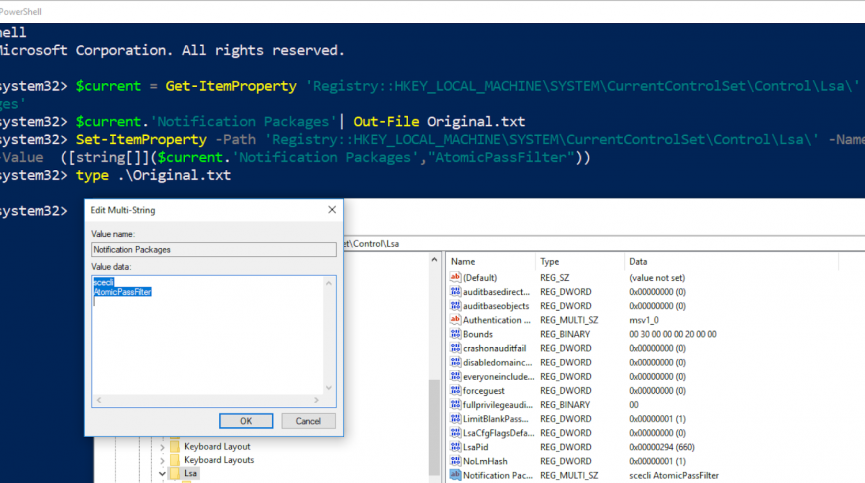Click the Value name field
865x483 pixels.
(x=213, y=250)
